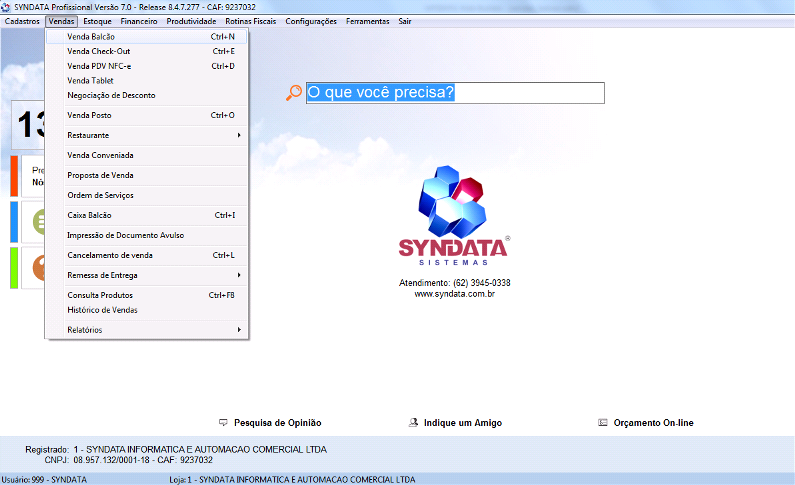Viewport: 795px width, 485px height.
Task: Click the Syndata app icon in the title bar
Action: [x=6, y=7]
